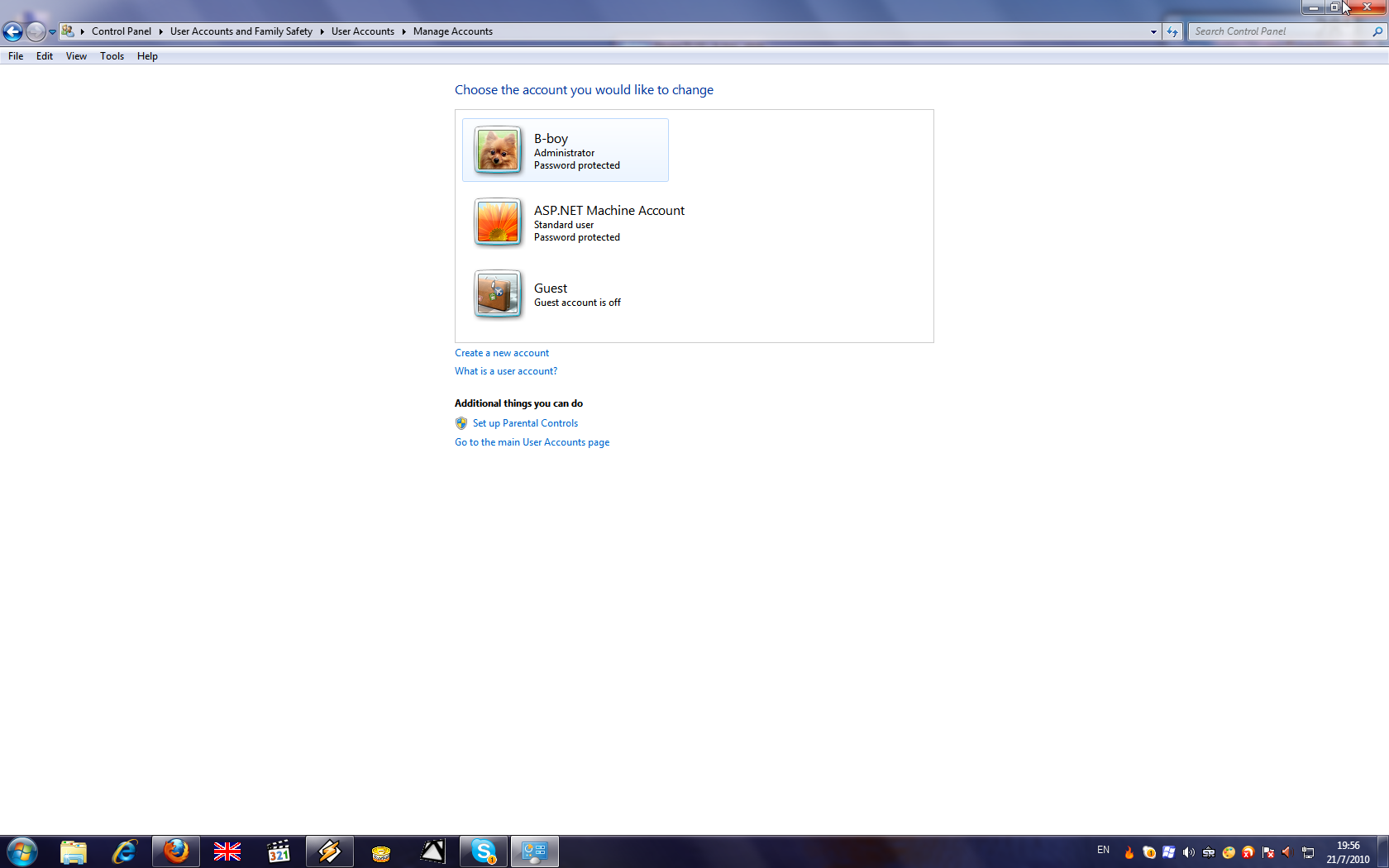Click the refresh icon beside address bar

point(1172,31)
